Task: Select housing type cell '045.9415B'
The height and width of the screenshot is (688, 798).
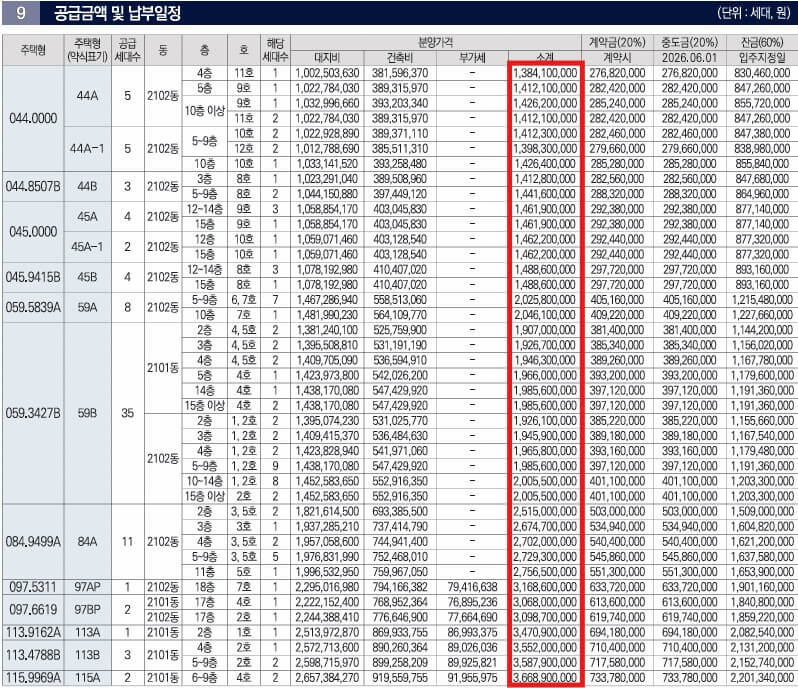Action: [x=33, y=277]
